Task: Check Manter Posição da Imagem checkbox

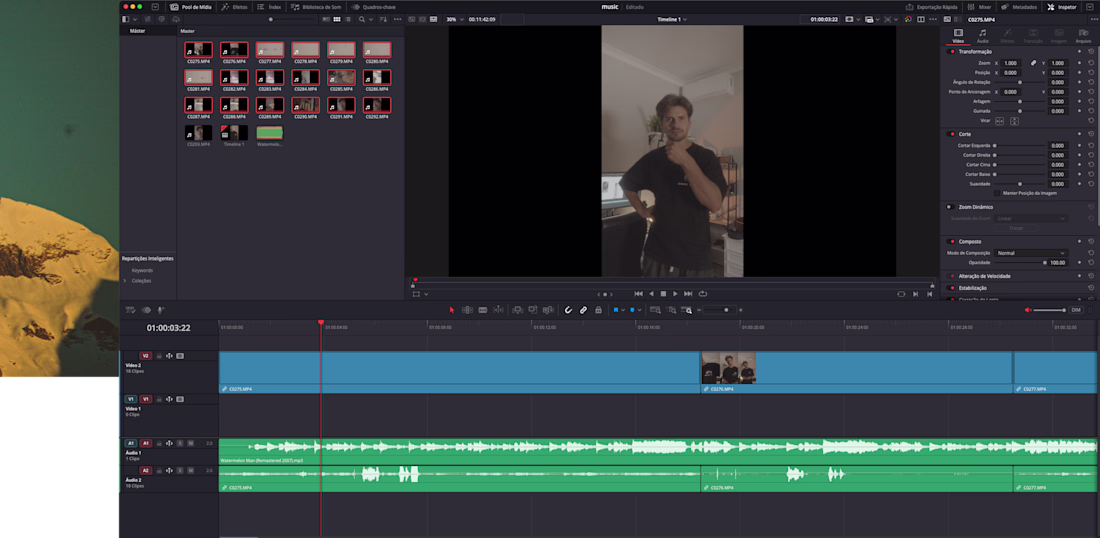Action: [x=997, y=193]
